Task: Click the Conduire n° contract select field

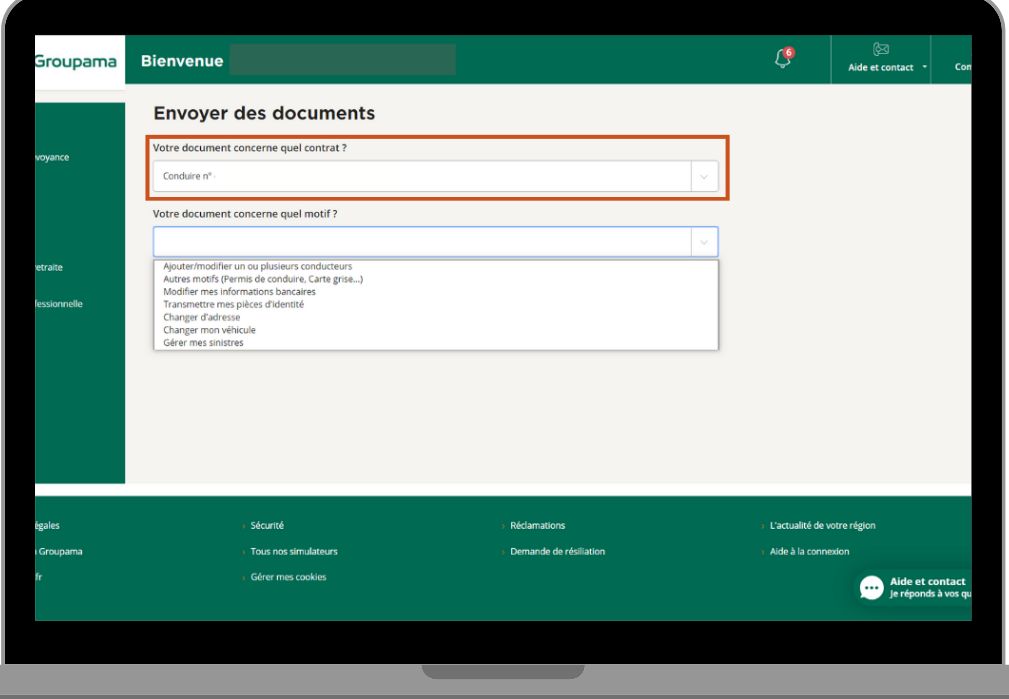Action: pos(436,176)
